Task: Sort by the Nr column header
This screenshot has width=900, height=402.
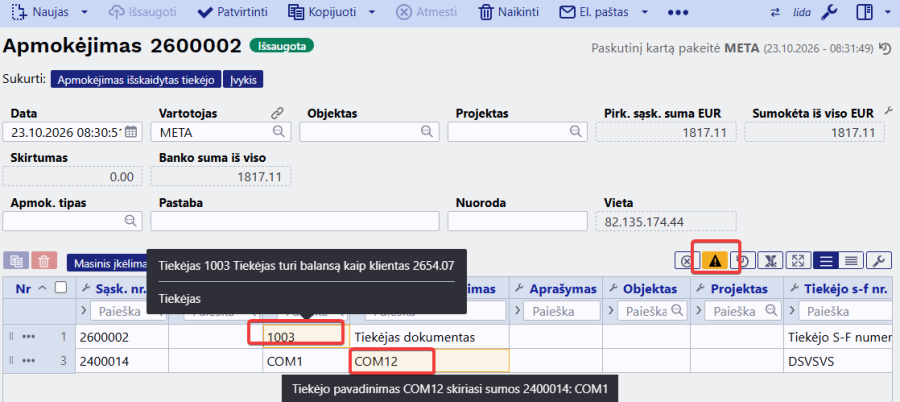Action: point(23,289)
